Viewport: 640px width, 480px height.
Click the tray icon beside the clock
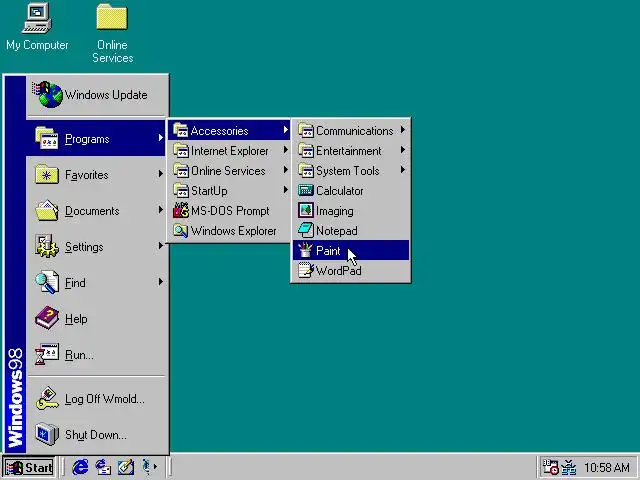(569, 467)
